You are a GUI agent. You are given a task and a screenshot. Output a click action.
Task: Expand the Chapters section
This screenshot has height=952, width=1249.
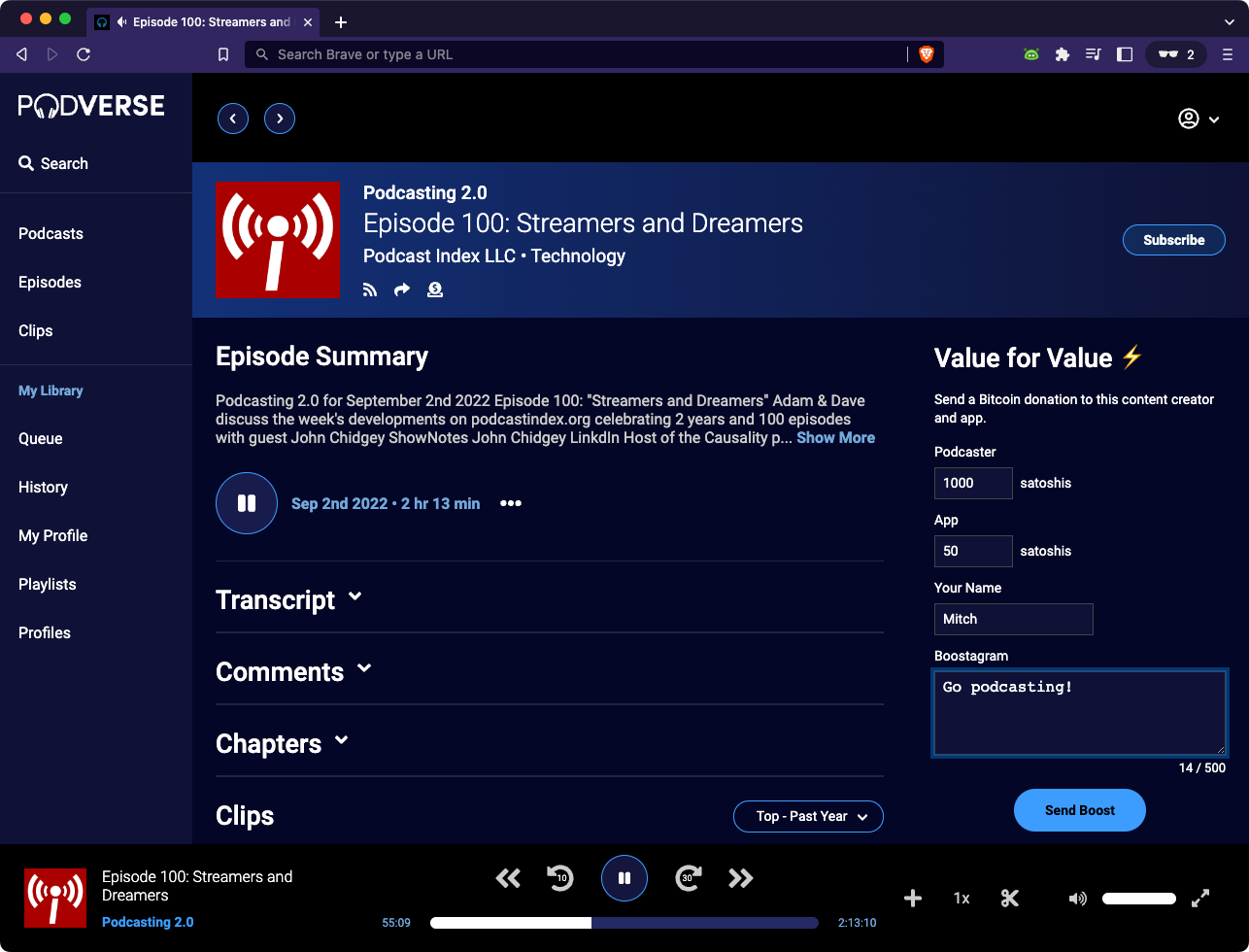point(282,743)
